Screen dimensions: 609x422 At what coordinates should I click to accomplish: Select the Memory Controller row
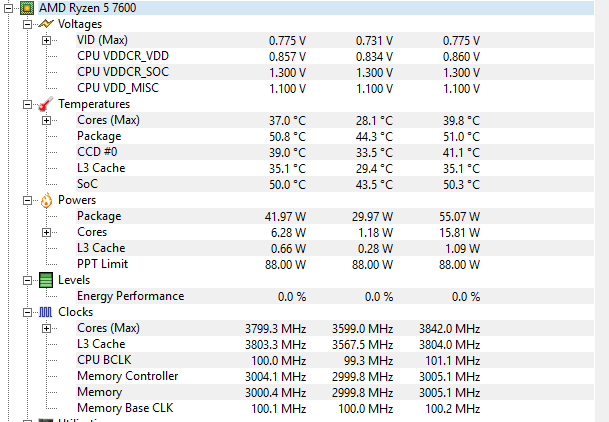coord(335,376)
